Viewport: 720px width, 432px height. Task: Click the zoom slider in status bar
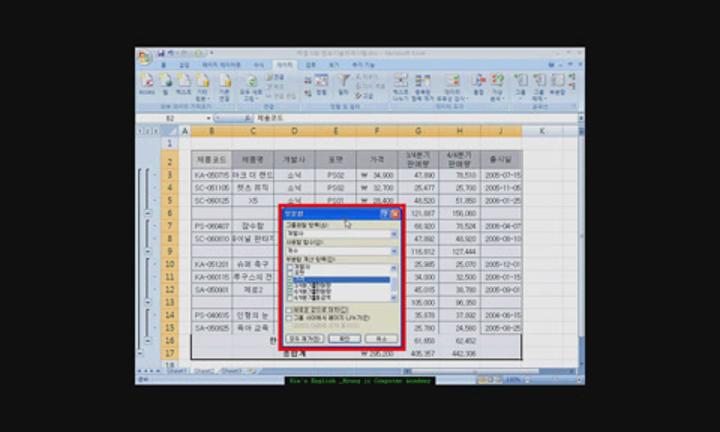pyautogui.click(x=551, y=380)
